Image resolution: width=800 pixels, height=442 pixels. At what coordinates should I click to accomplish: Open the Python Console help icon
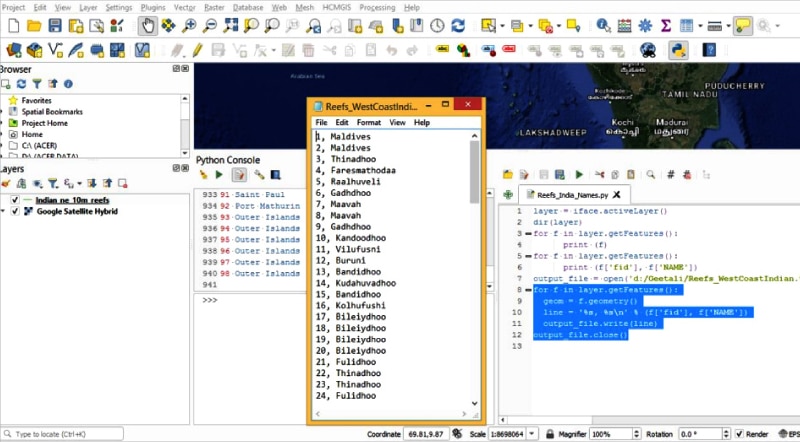click(277, 175)
